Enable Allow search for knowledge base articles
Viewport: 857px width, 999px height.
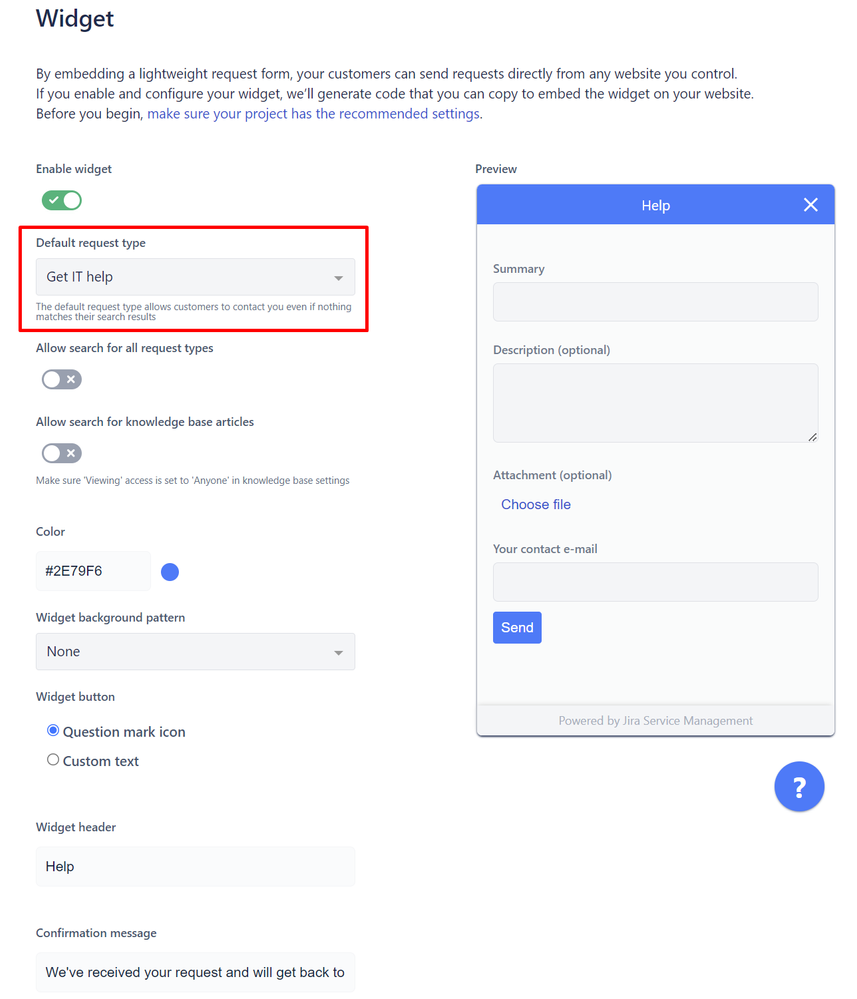62,453
